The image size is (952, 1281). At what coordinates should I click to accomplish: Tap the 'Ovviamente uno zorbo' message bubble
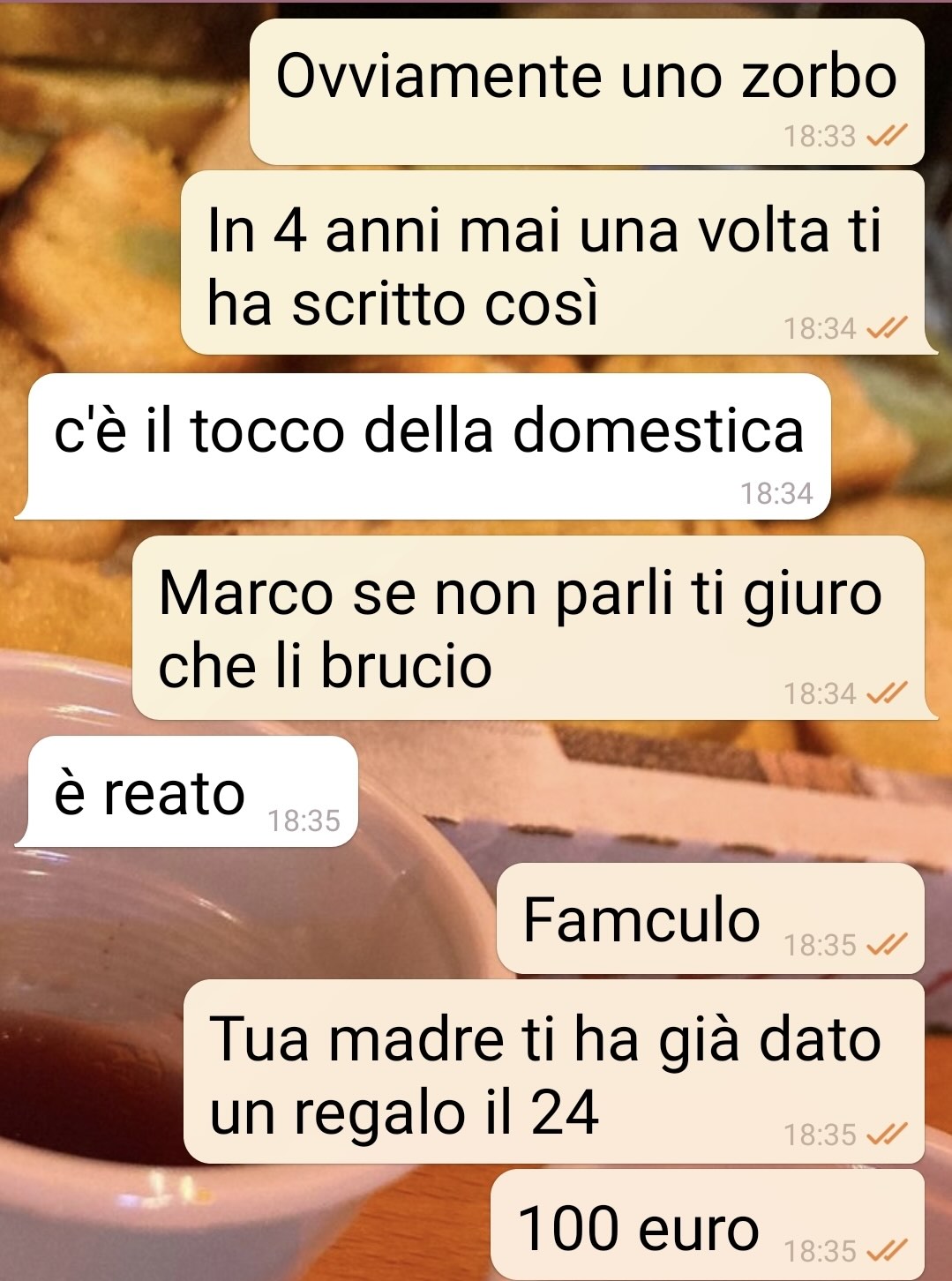click(x=587, y=92)
